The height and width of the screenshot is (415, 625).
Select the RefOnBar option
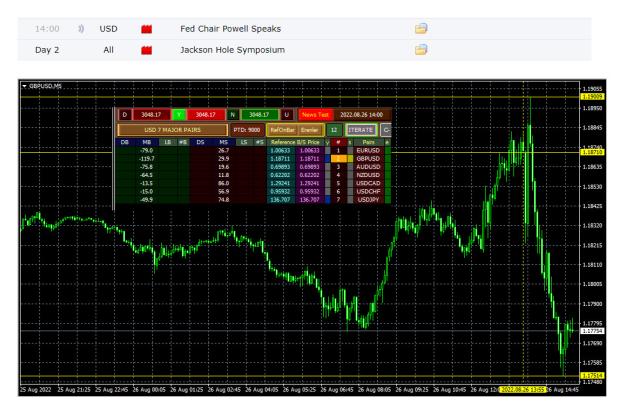pyautogui.click(x=282, y=130)
